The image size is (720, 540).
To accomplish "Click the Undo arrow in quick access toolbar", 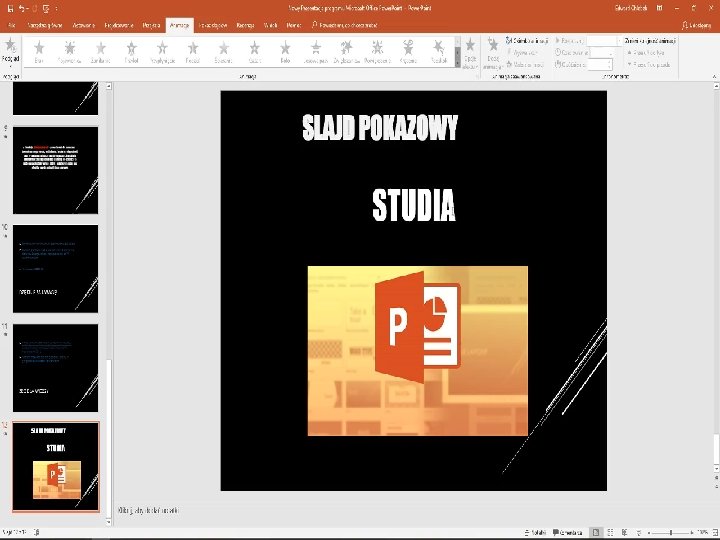I will coord(22,8).
